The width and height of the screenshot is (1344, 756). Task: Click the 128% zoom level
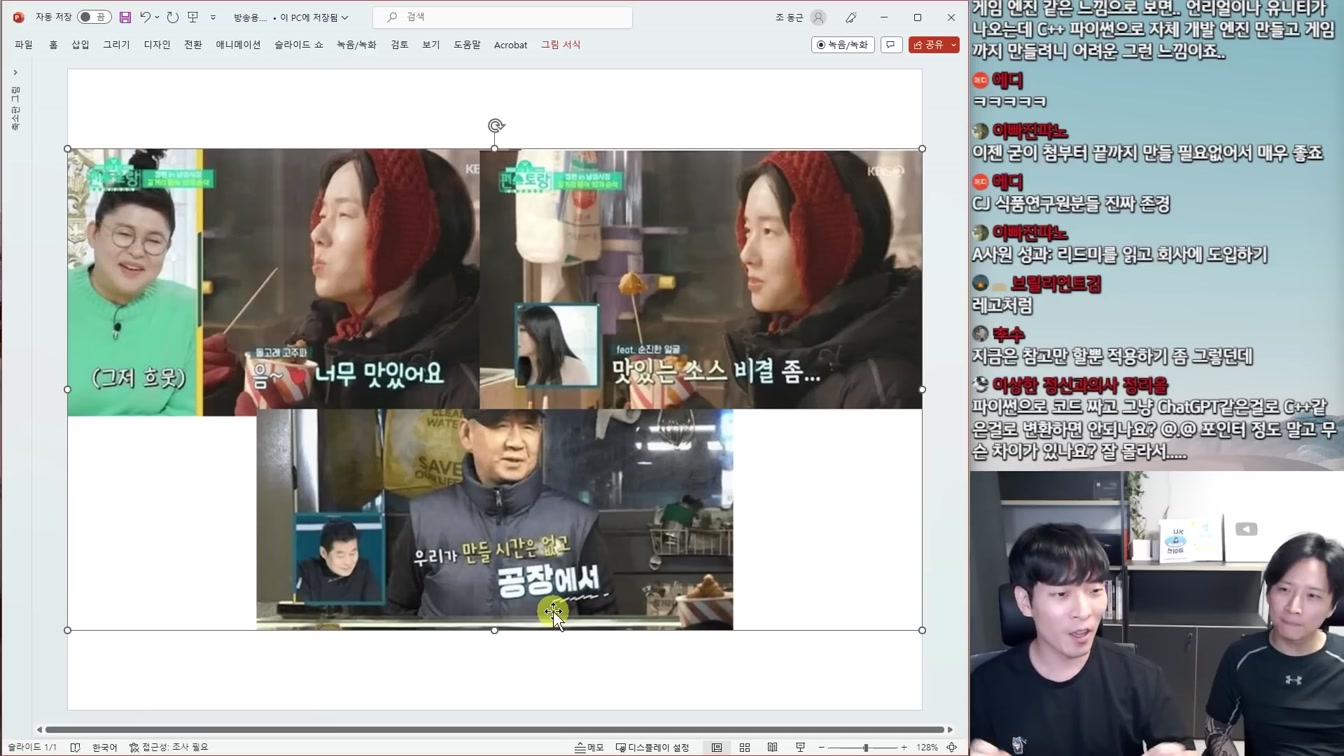click(927, 747)
